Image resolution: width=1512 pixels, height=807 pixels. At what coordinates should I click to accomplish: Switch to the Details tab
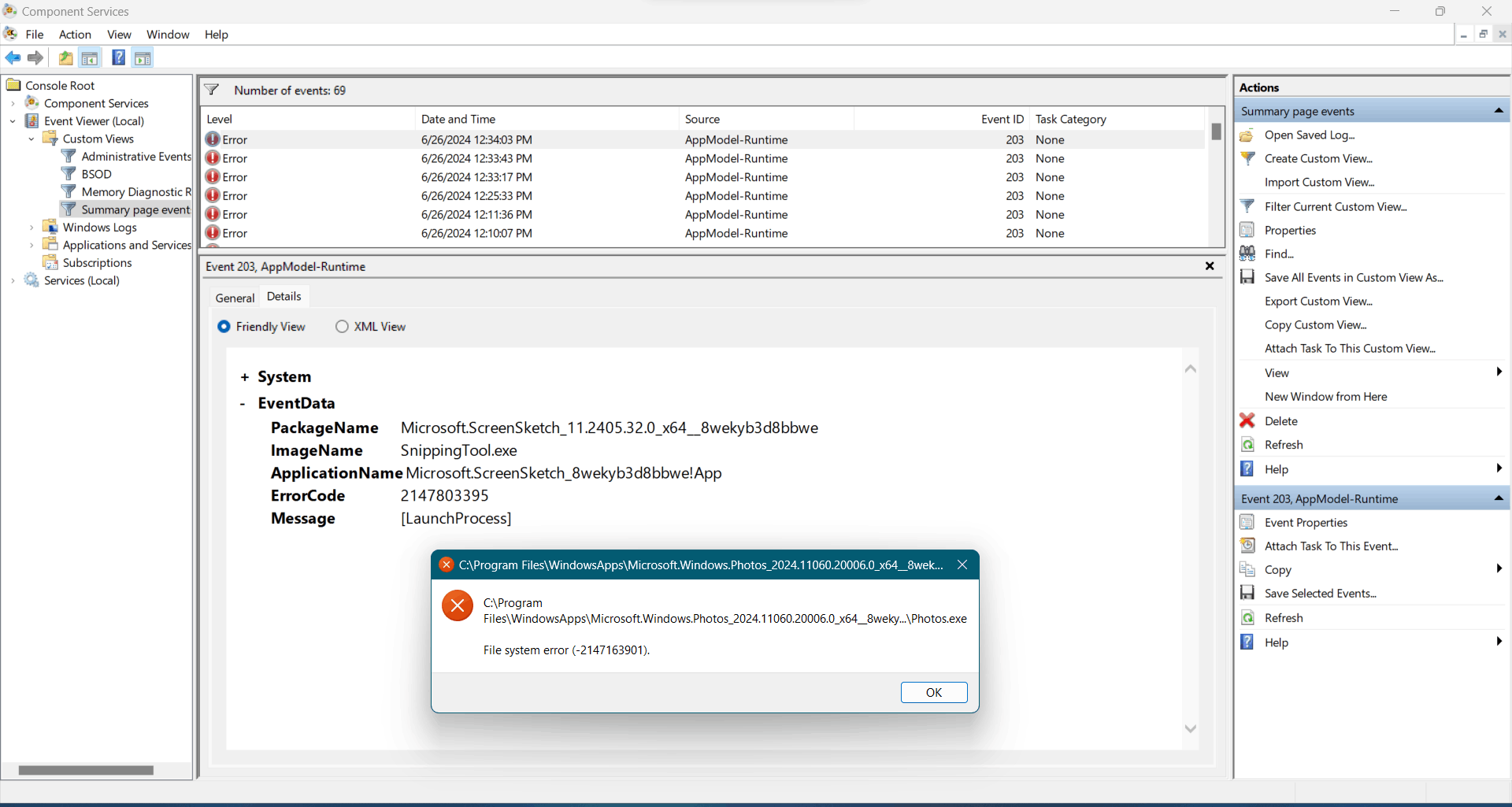[284, 296]
